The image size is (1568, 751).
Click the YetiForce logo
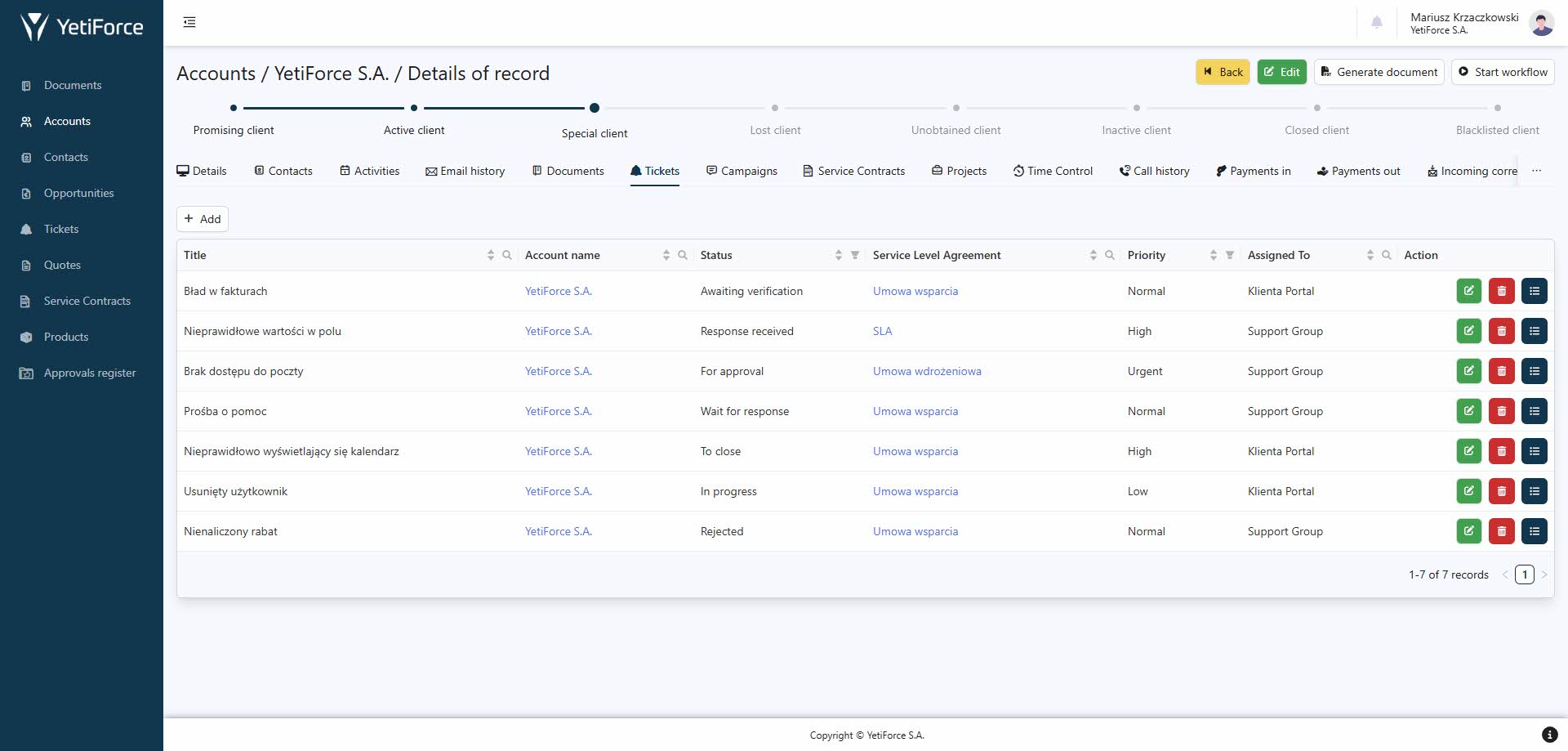(82, 26)
